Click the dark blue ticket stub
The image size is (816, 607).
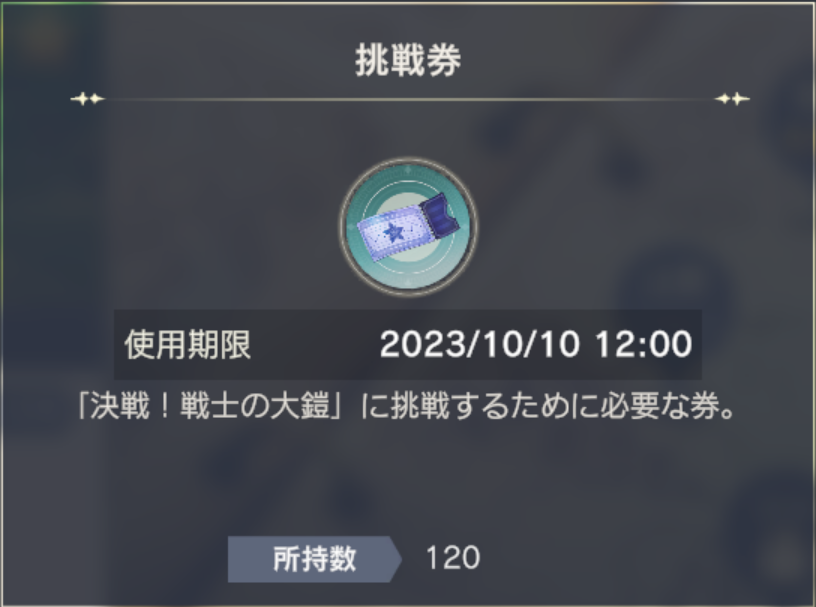pyautogui.click(x=441, y=216)
